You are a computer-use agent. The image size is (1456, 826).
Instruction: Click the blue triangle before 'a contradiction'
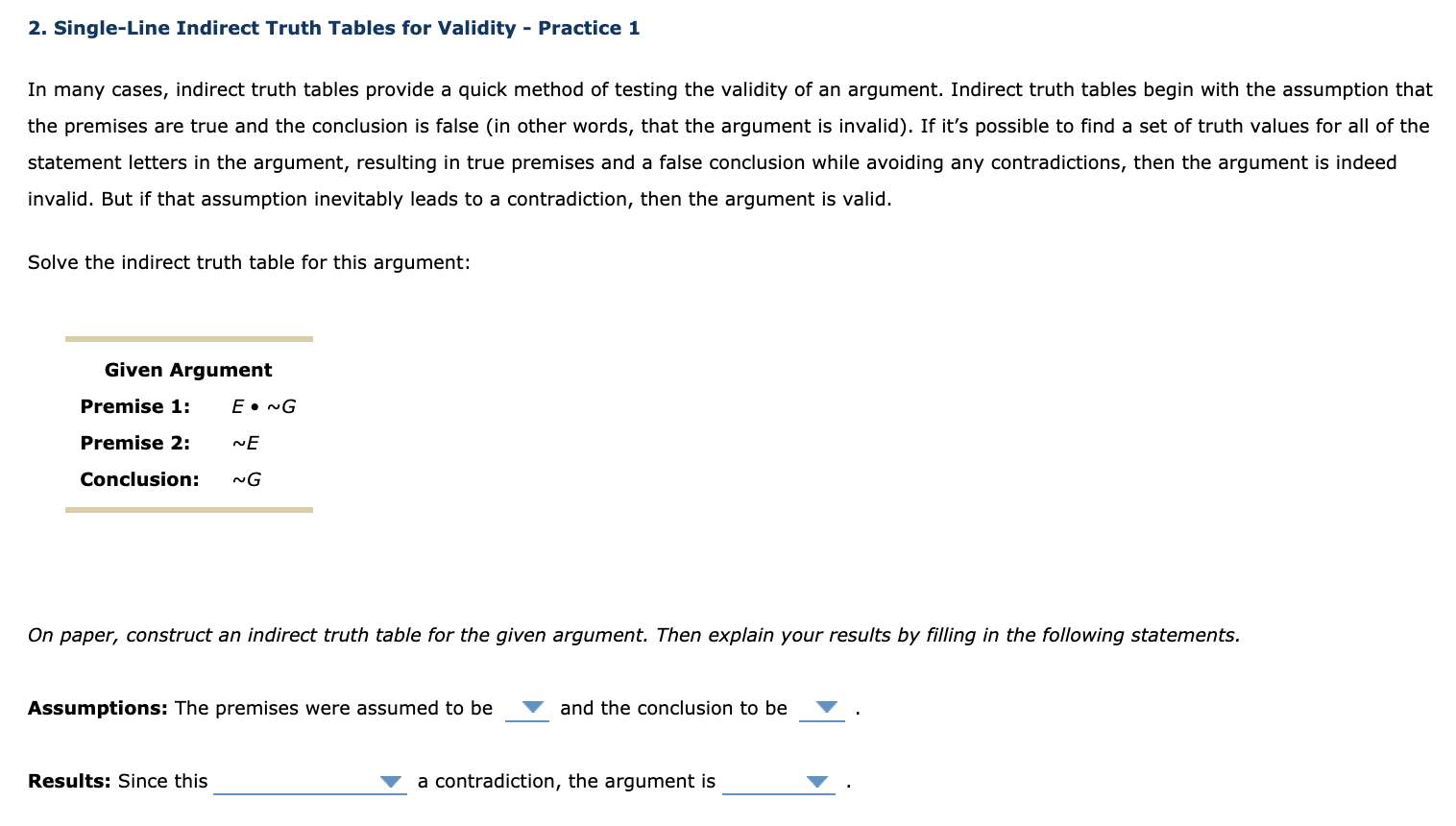(x=390, y=782)
